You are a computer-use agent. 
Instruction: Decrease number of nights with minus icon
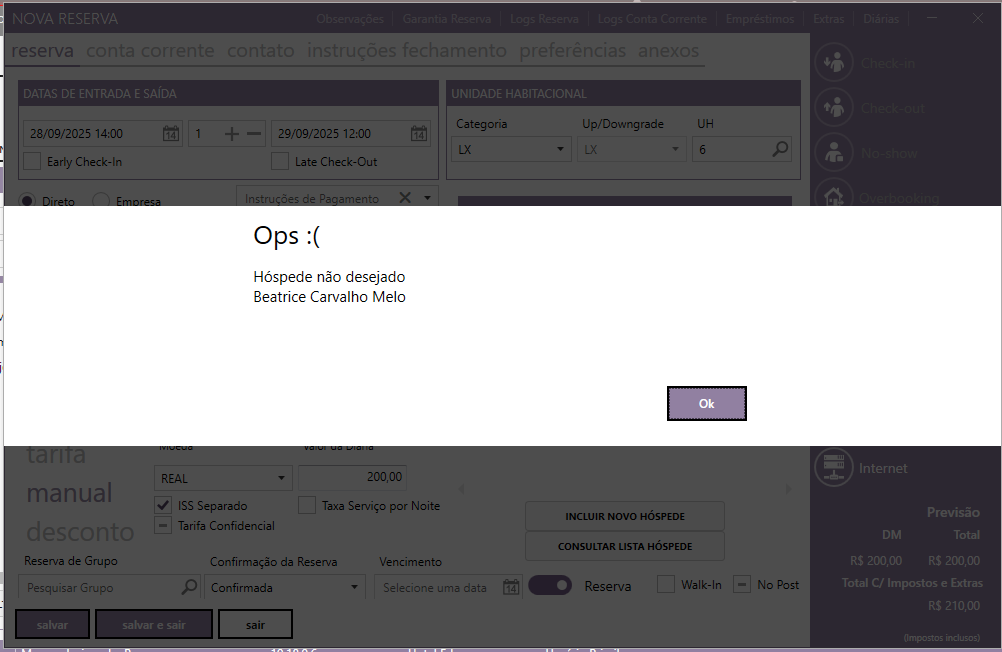coord(254,134)
